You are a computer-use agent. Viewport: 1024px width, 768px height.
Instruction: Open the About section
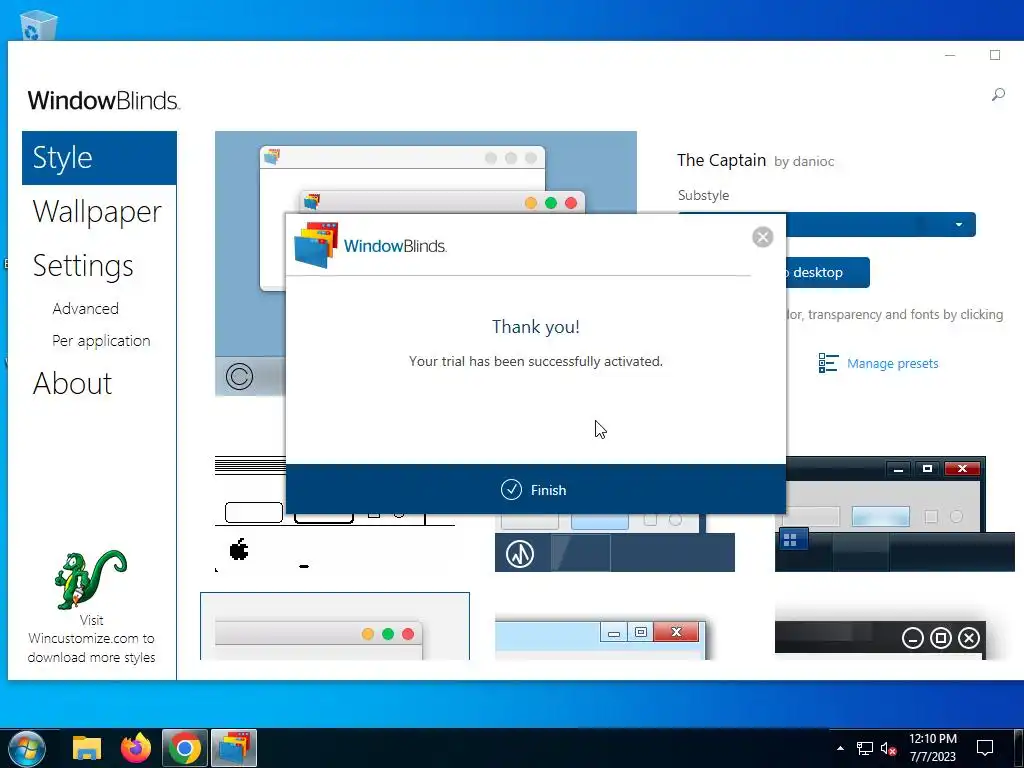tap(72, 383)
